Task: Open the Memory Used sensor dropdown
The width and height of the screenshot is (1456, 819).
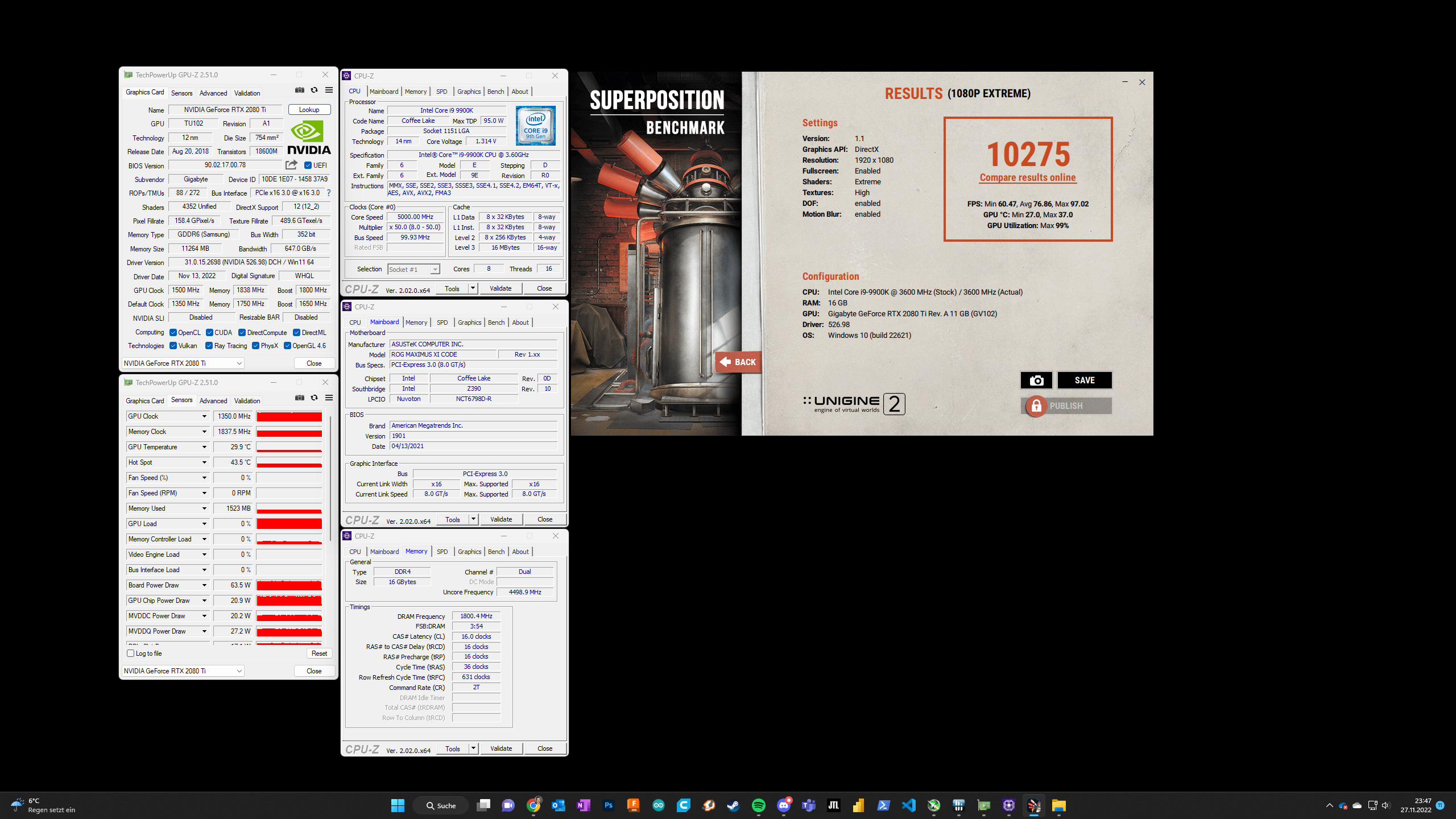Action: (x=204, y=508)
